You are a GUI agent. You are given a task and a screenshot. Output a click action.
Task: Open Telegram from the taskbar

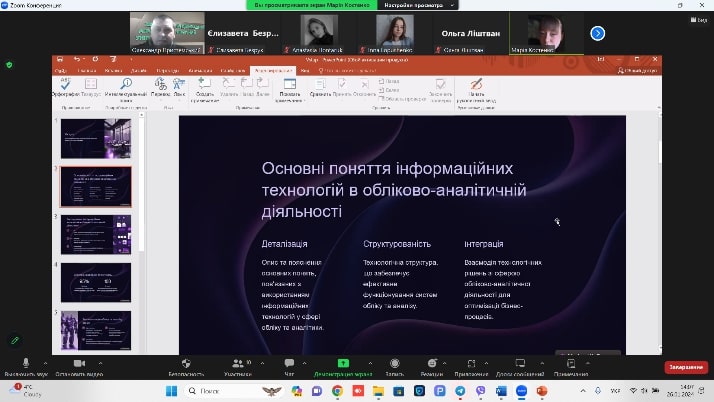(x=460, y=391)
